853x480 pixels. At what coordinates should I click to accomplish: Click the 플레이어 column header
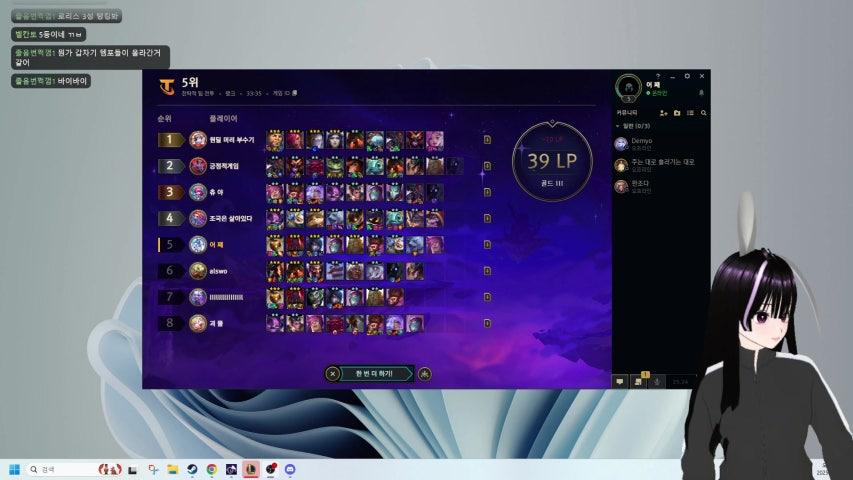[223, 118]
